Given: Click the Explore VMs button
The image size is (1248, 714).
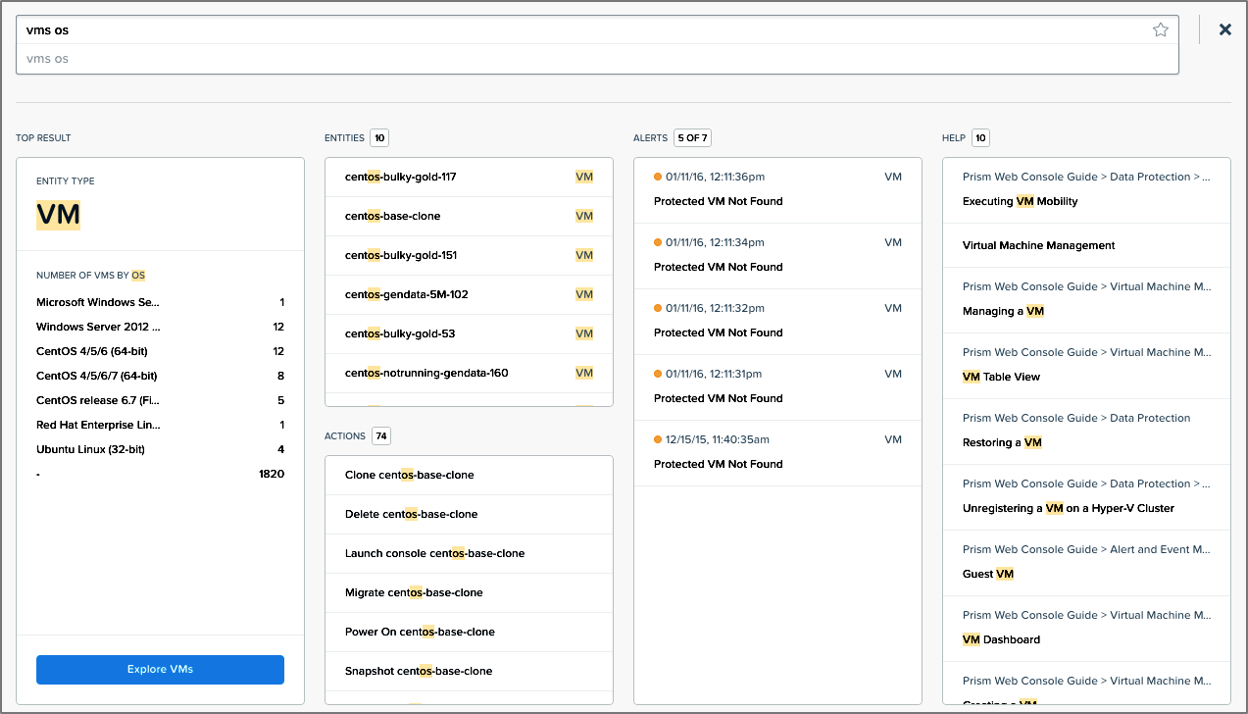Looking at the screenshot, I should (160, 669).
